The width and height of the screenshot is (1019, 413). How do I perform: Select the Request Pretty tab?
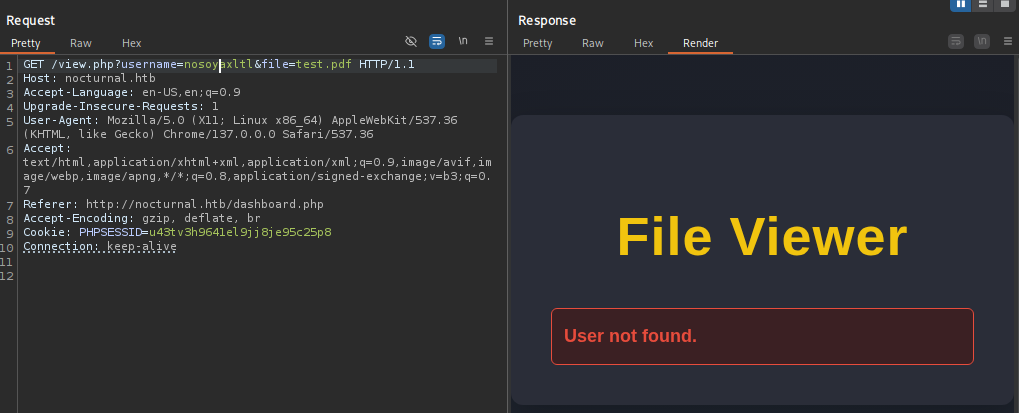tap(26, 43)
